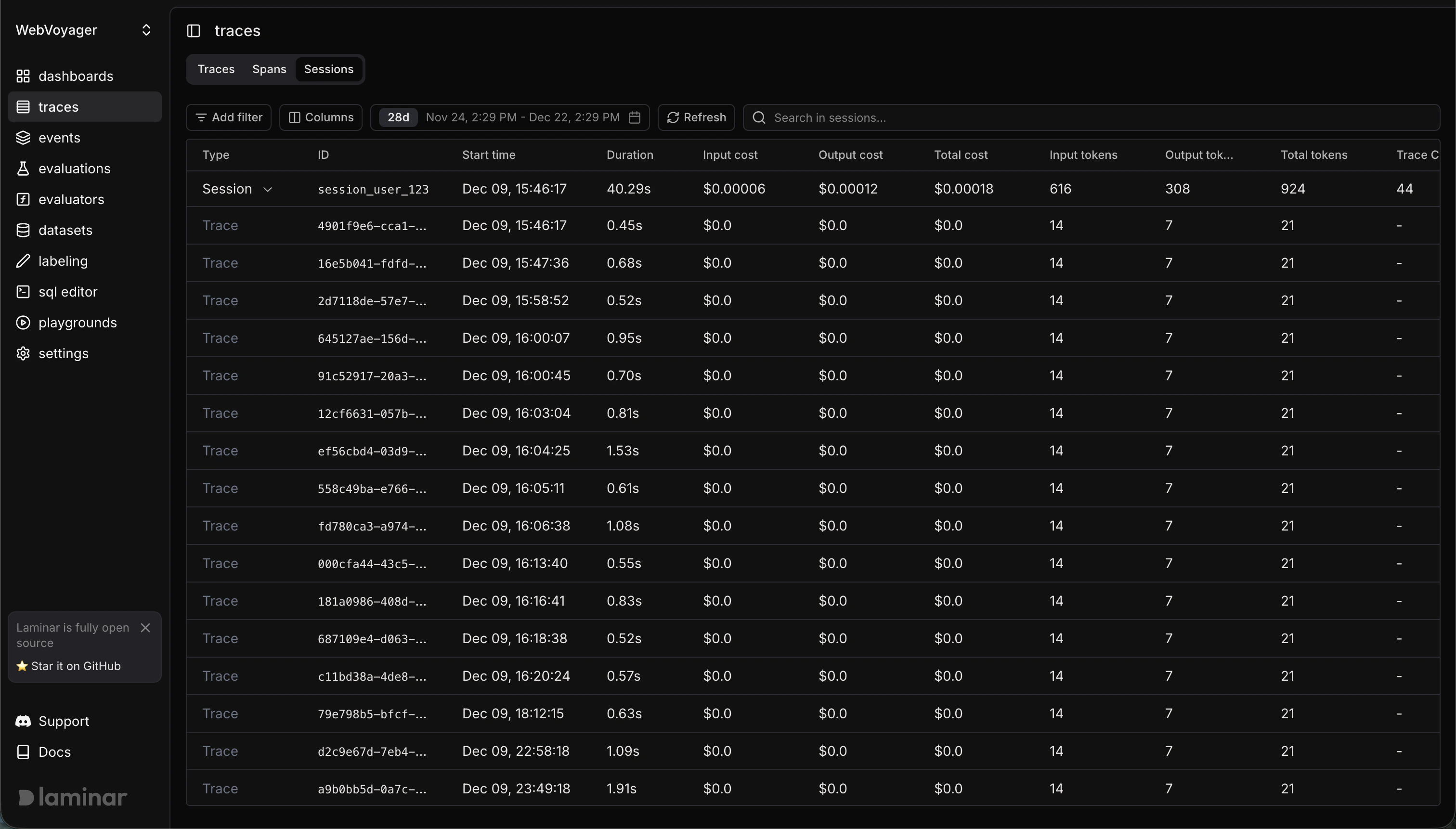Open the Columns selector
This screenshot has width=1456, height=829.
[321, 117]
